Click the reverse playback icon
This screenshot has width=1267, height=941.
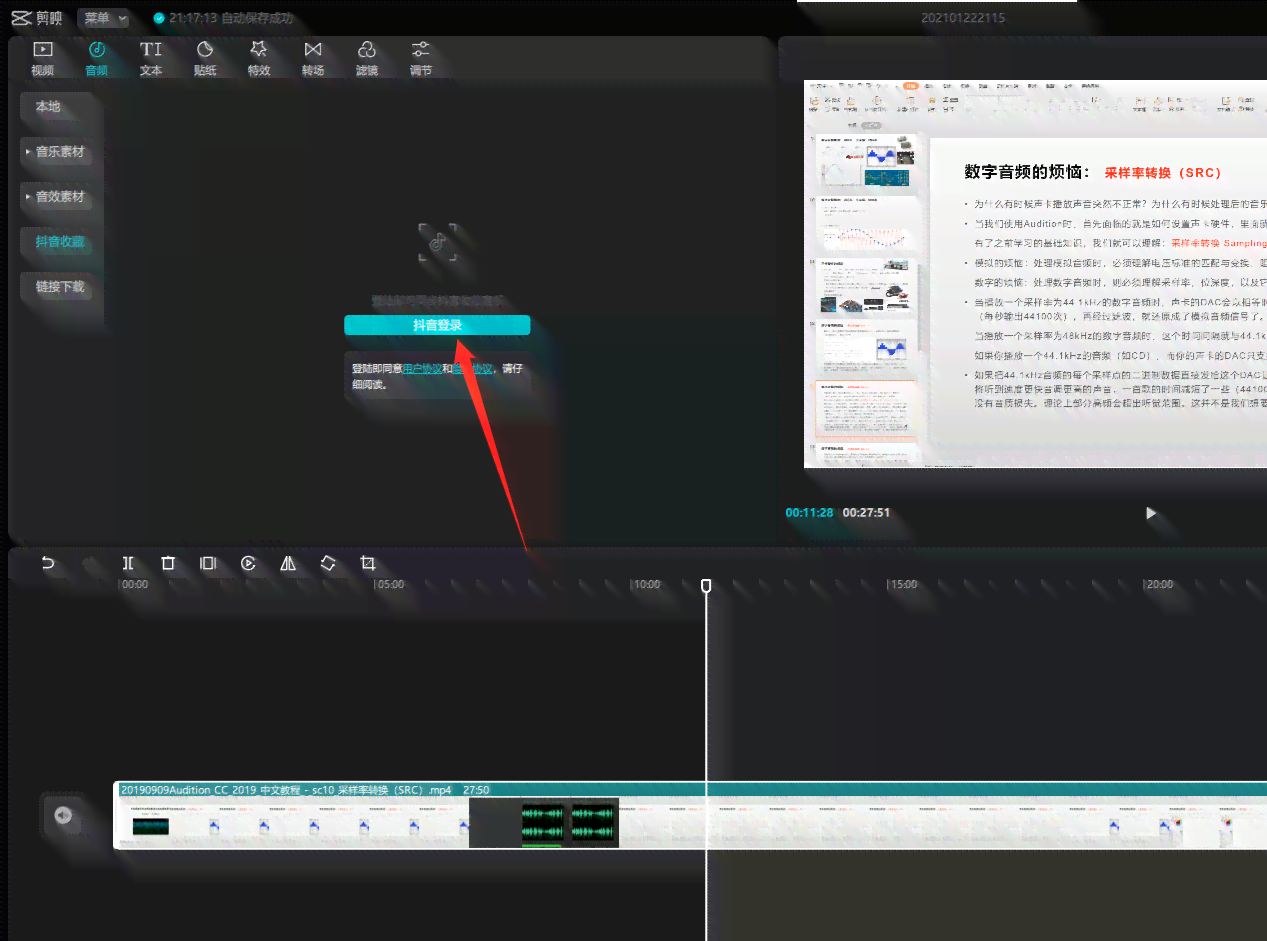[248, 564]
